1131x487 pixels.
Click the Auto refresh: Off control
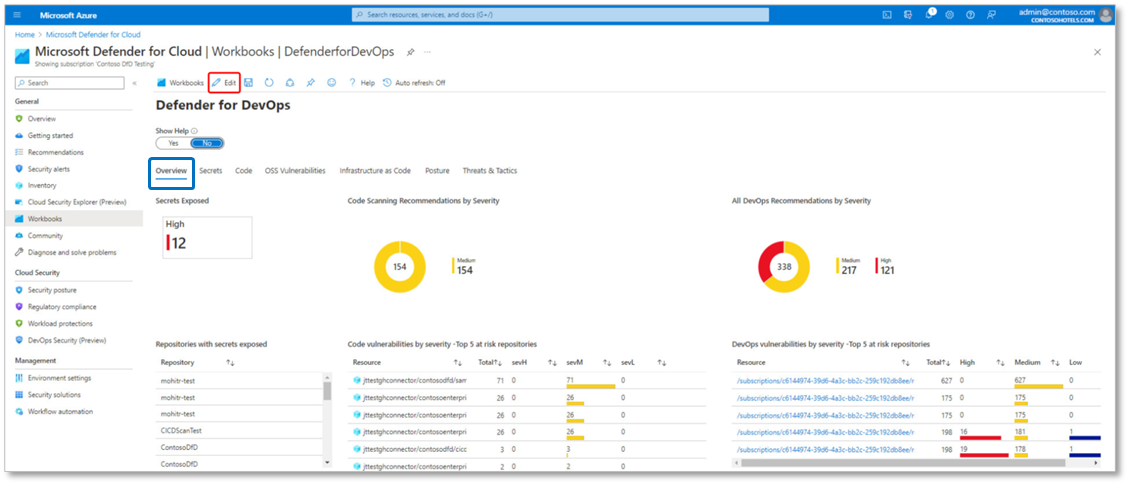[414, 83]
